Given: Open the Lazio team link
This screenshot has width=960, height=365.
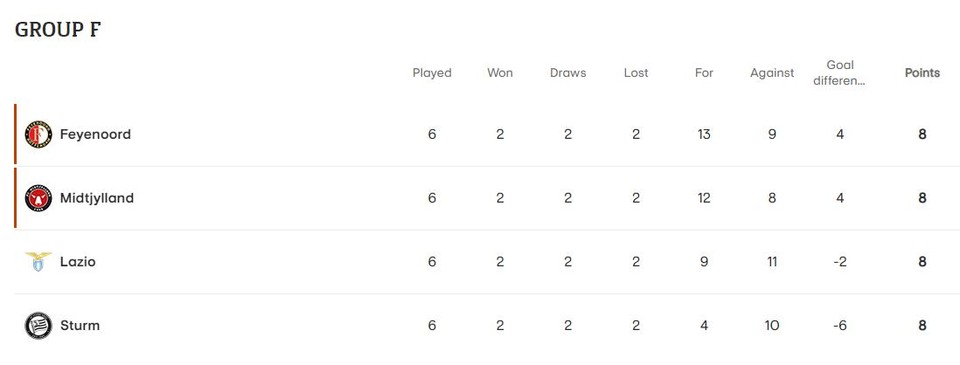Looking at the screenshot, I should point(78,262).
